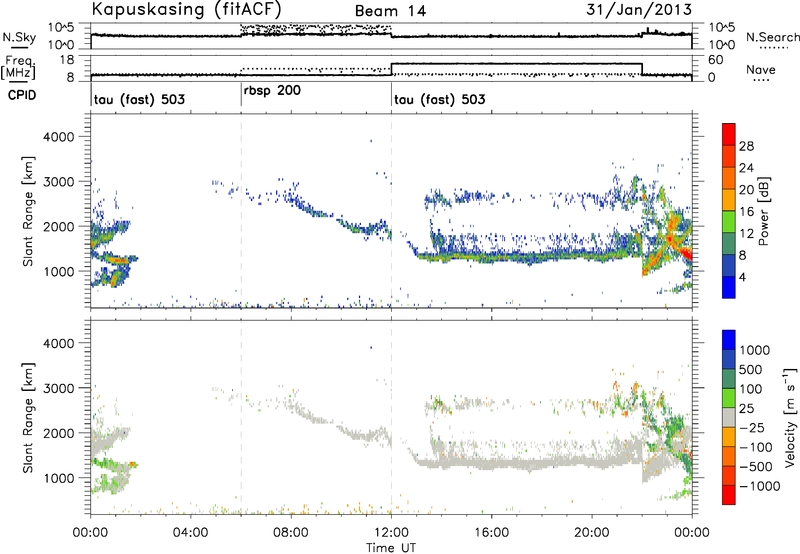Select the "28" value on the Power colorbar
The height and width of the screenshot is (554, 800).
[746, 146]
